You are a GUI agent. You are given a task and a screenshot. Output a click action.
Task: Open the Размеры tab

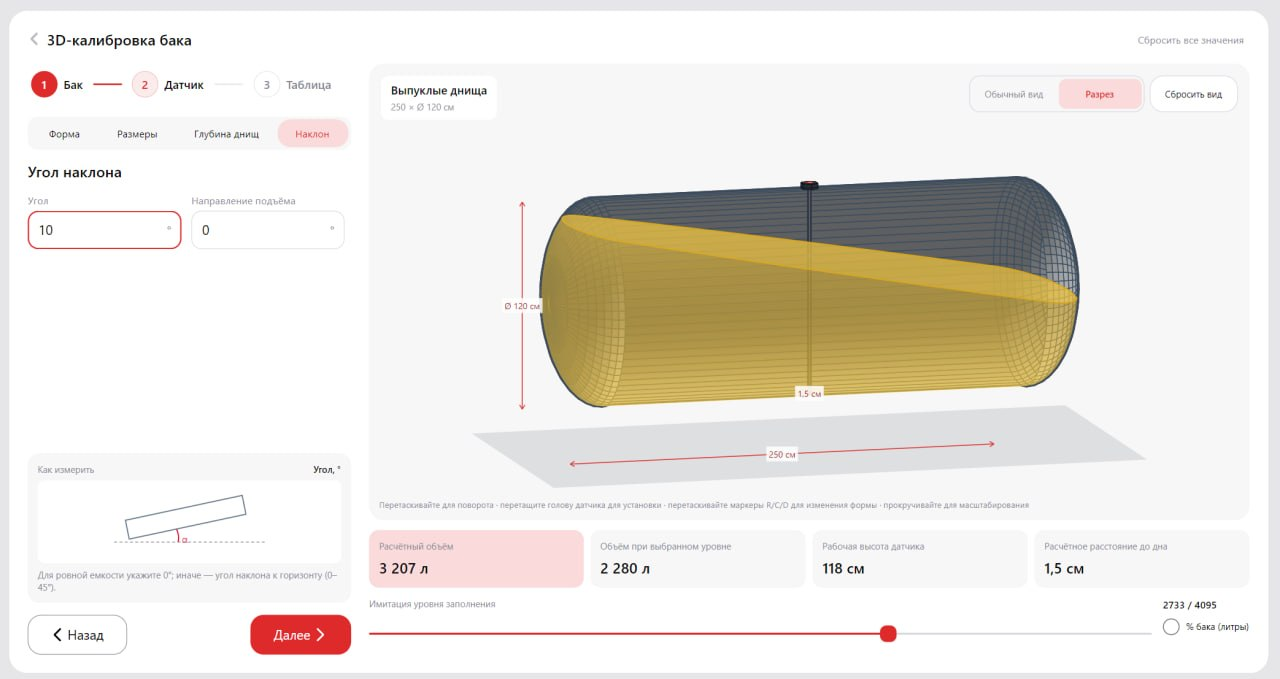tap(137, 134)
